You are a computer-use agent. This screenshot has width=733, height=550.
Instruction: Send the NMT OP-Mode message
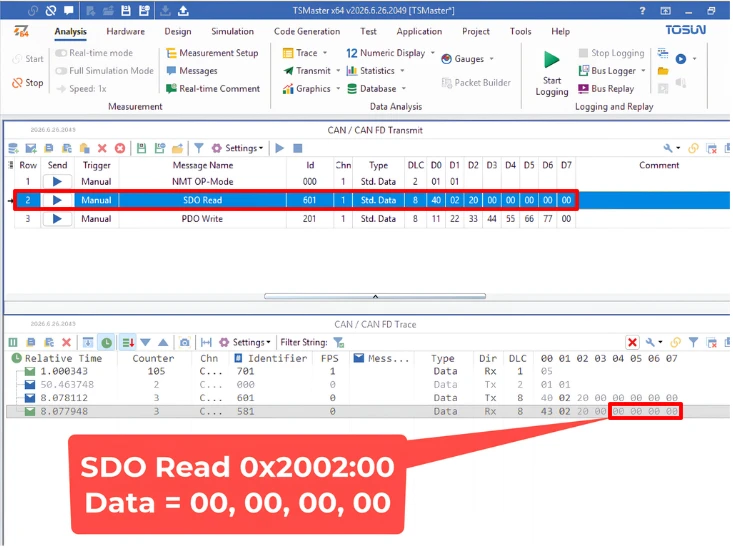(57, 181)
